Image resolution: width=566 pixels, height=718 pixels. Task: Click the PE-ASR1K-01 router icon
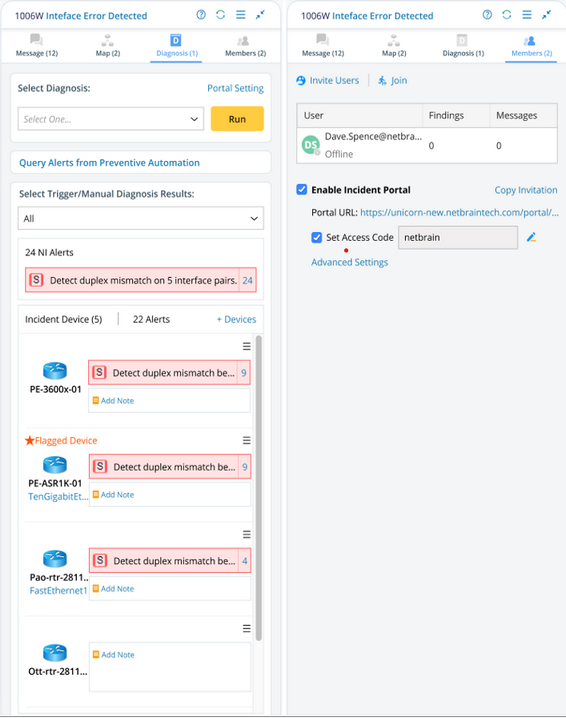point(55,465)
